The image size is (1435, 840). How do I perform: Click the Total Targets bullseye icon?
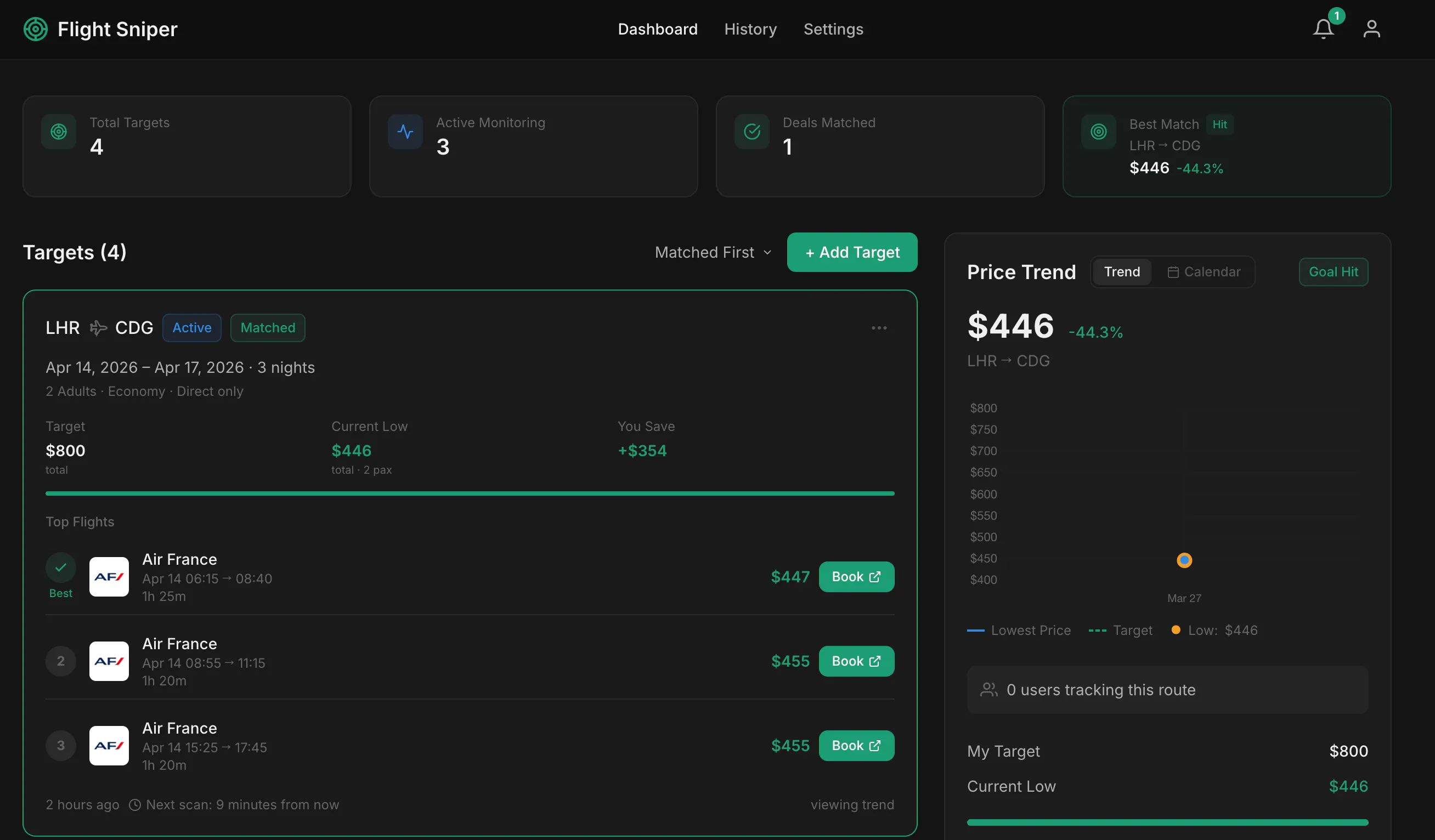click(x=59, y=132)
